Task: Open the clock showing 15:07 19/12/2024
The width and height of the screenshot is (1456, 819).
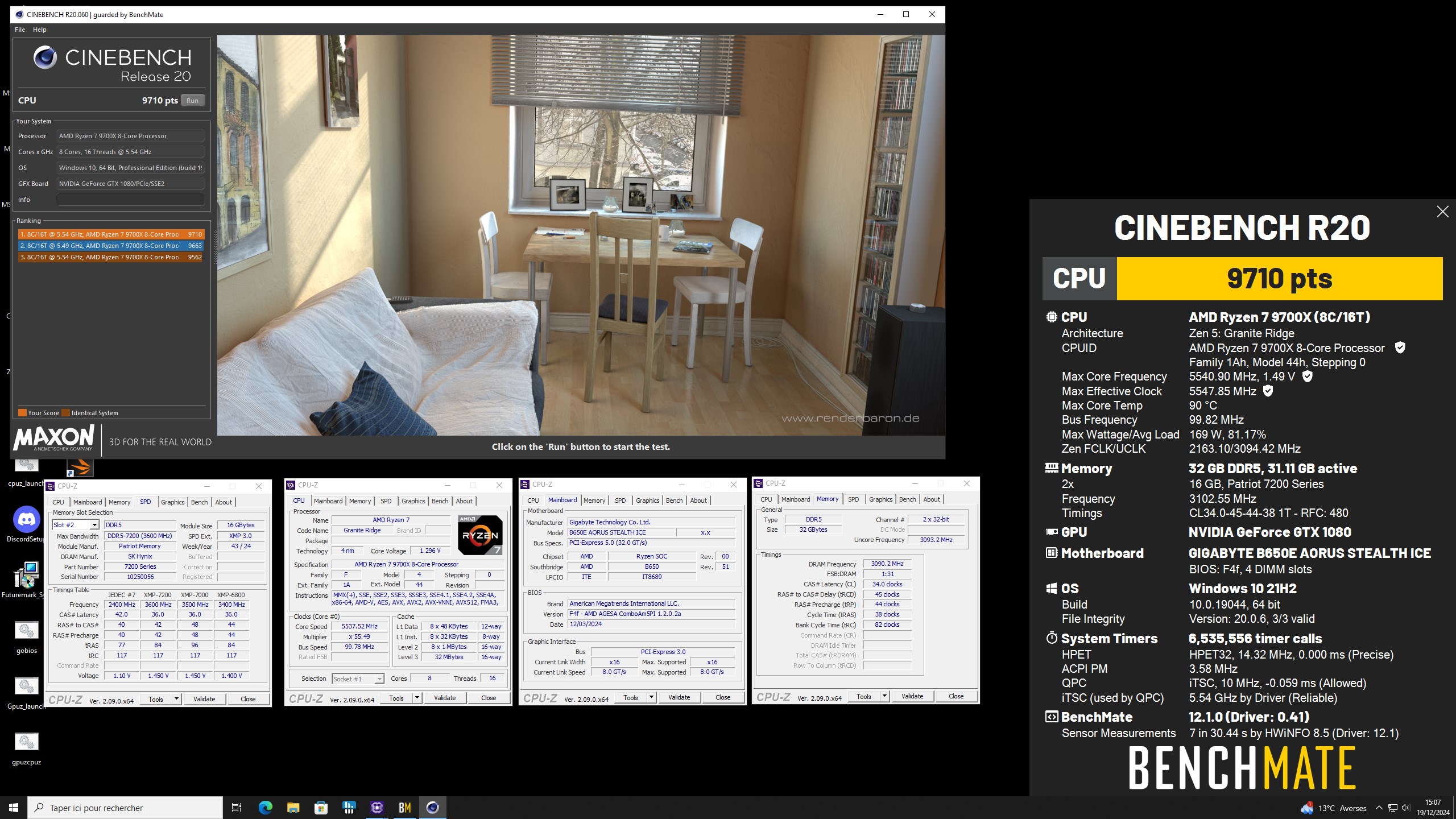Action: (x=1433, y=808)
